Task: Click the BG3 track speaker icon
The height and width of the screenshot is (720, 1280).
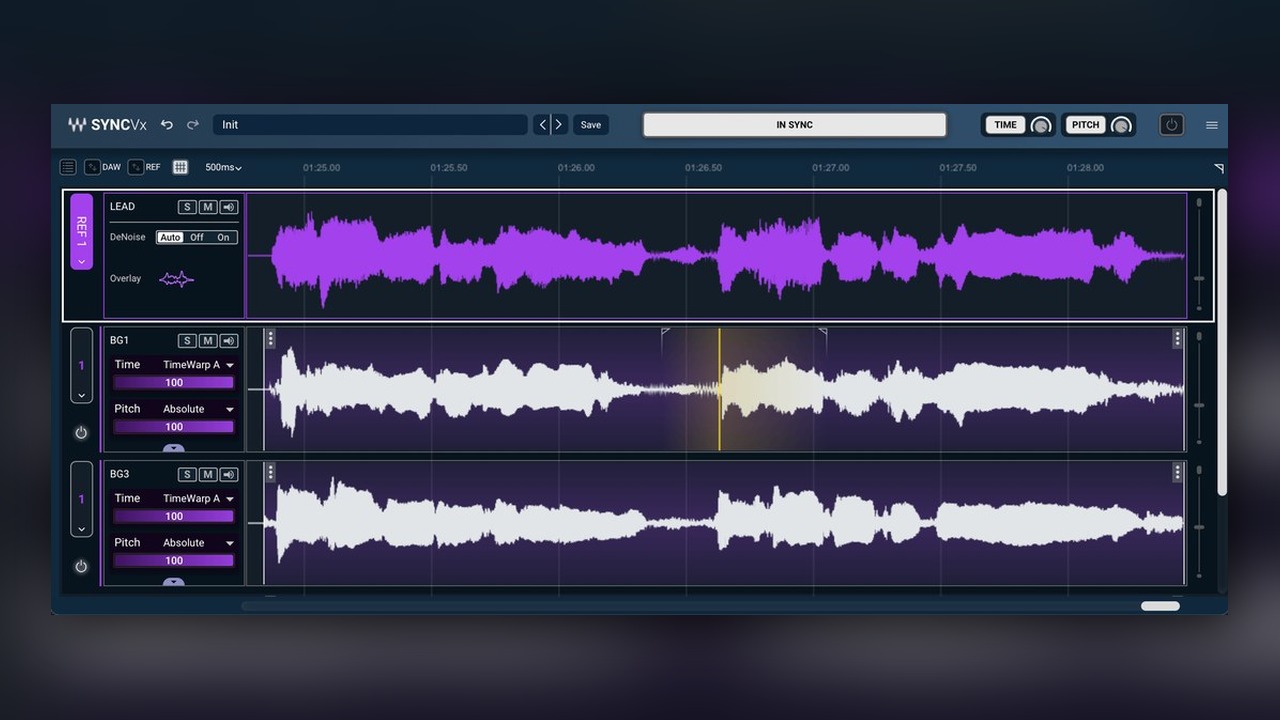Action: coord(229,474)
